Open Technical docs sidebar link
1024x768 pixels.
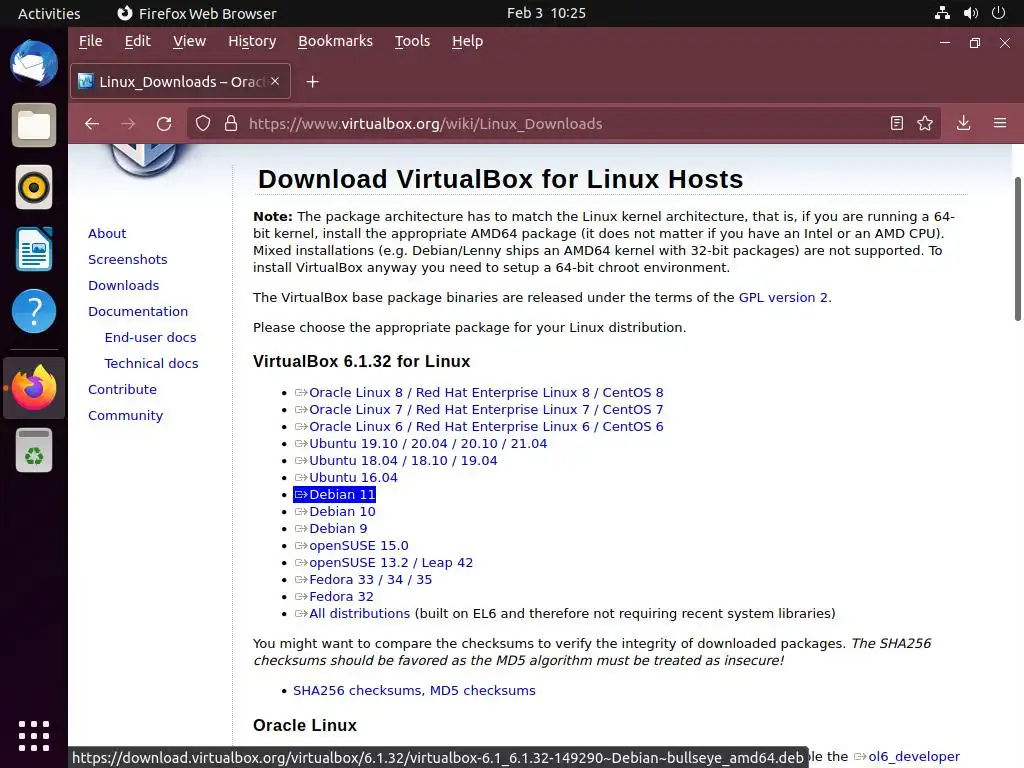coord(151,363)
